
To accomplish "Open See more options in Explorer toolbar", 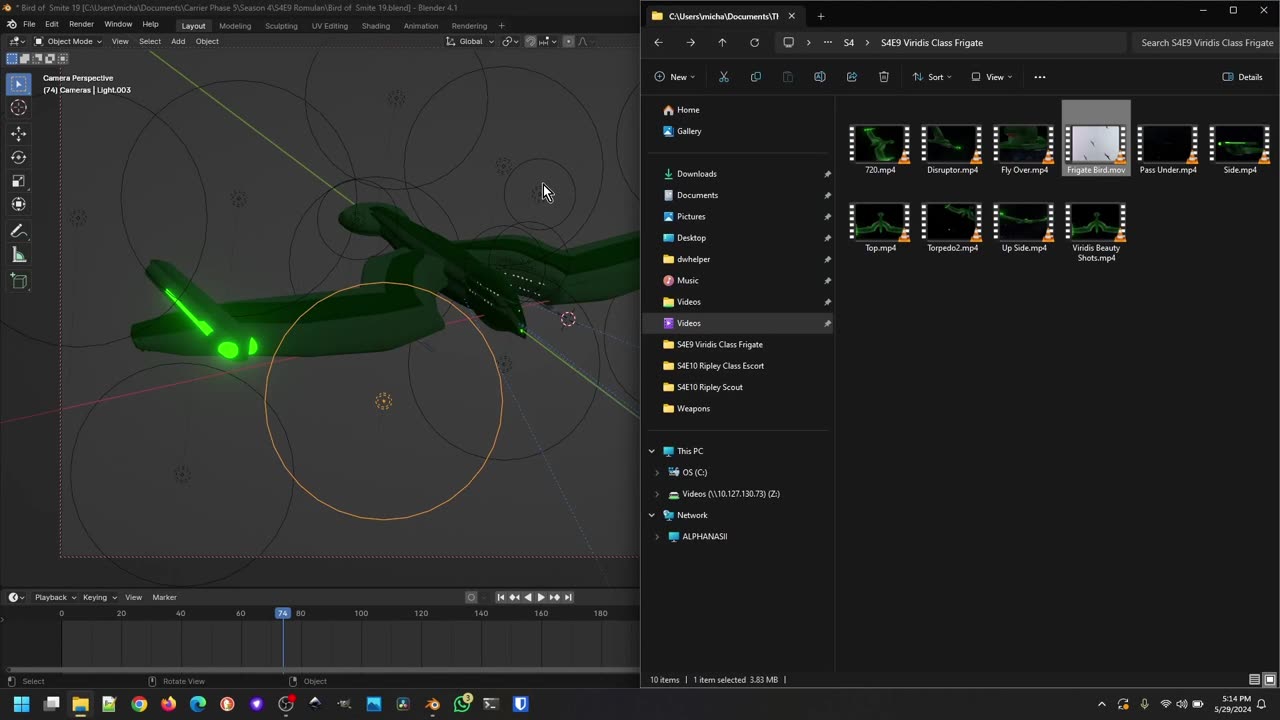I will (x=1040, y=77).
